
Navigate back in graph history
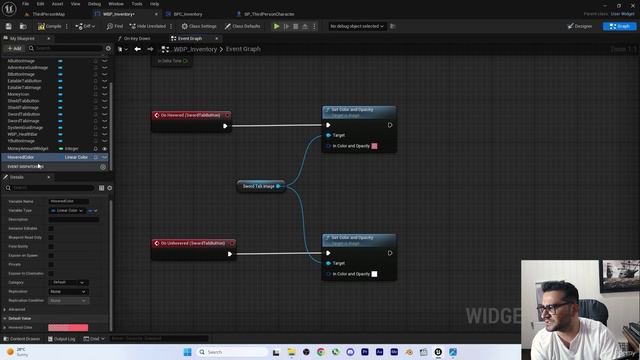(x=138, y=49)
